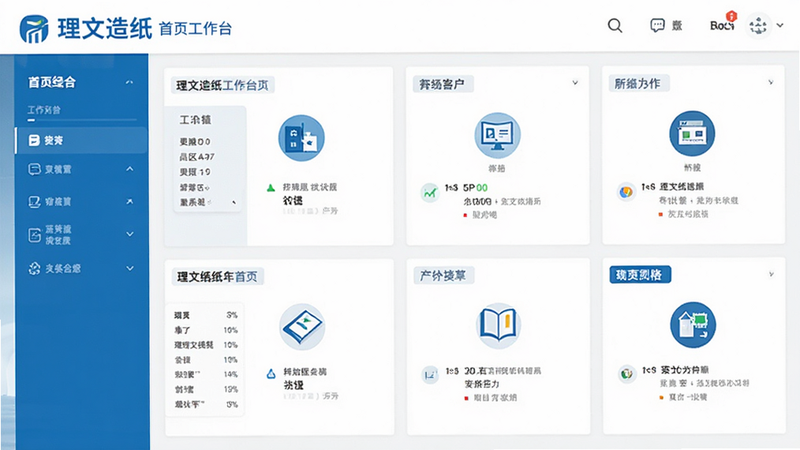The height and width of the screenshot is (450, 800).
Task: Open the user avatar icon in the header
Action: [758, 26]
